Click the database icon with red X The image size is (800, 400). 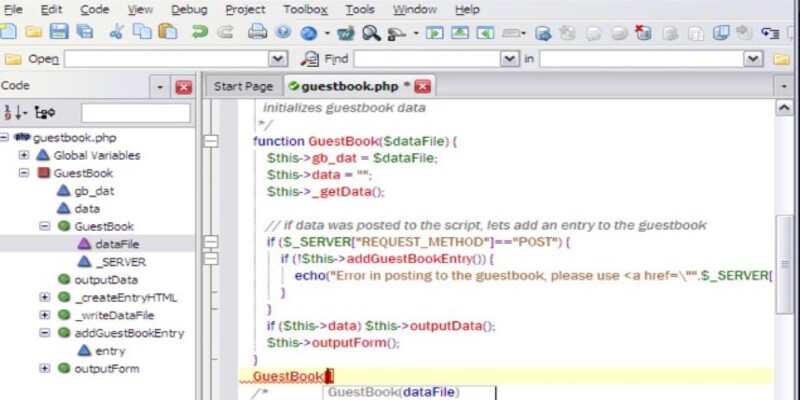(x=643, y=33)
